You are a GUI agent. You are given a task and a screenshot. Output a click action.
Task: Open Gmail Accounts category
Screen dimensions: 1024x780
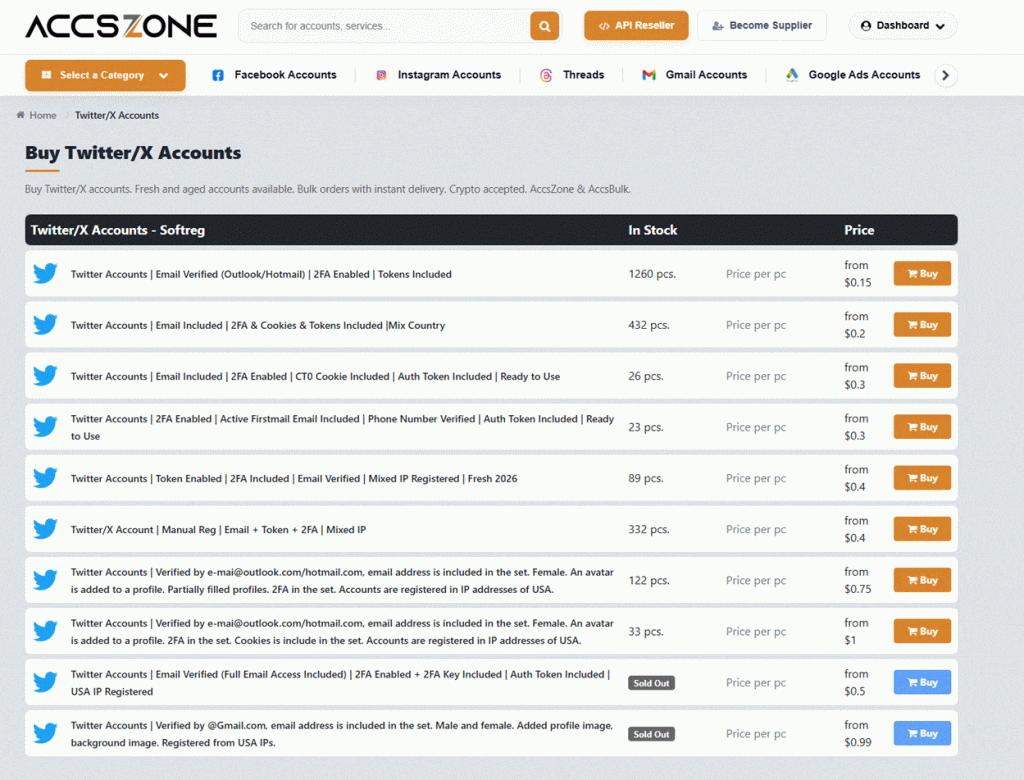(694, 75)
